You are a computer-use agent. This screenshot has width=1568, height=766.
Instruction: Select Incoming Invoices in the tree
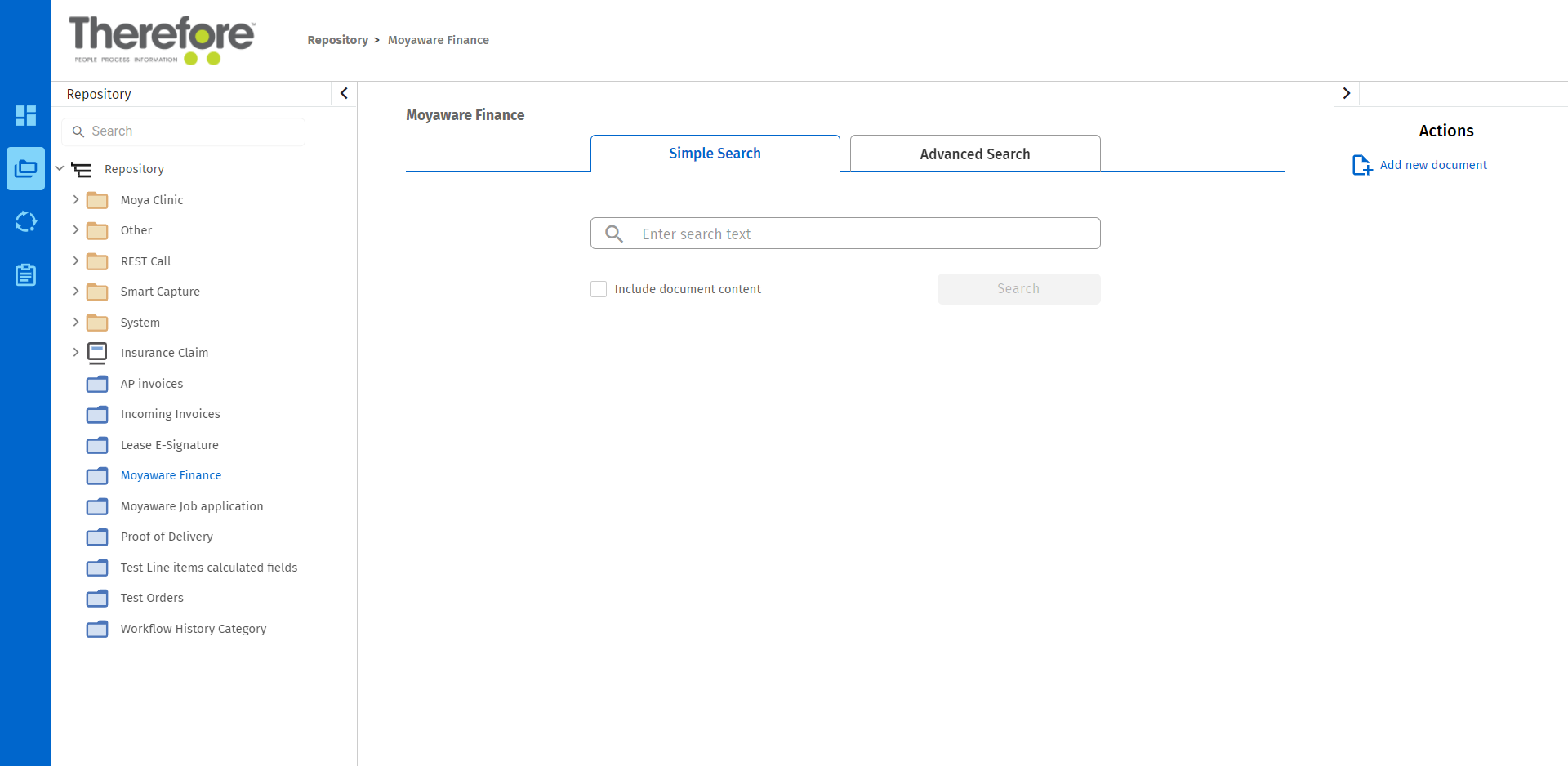(171, 414)
